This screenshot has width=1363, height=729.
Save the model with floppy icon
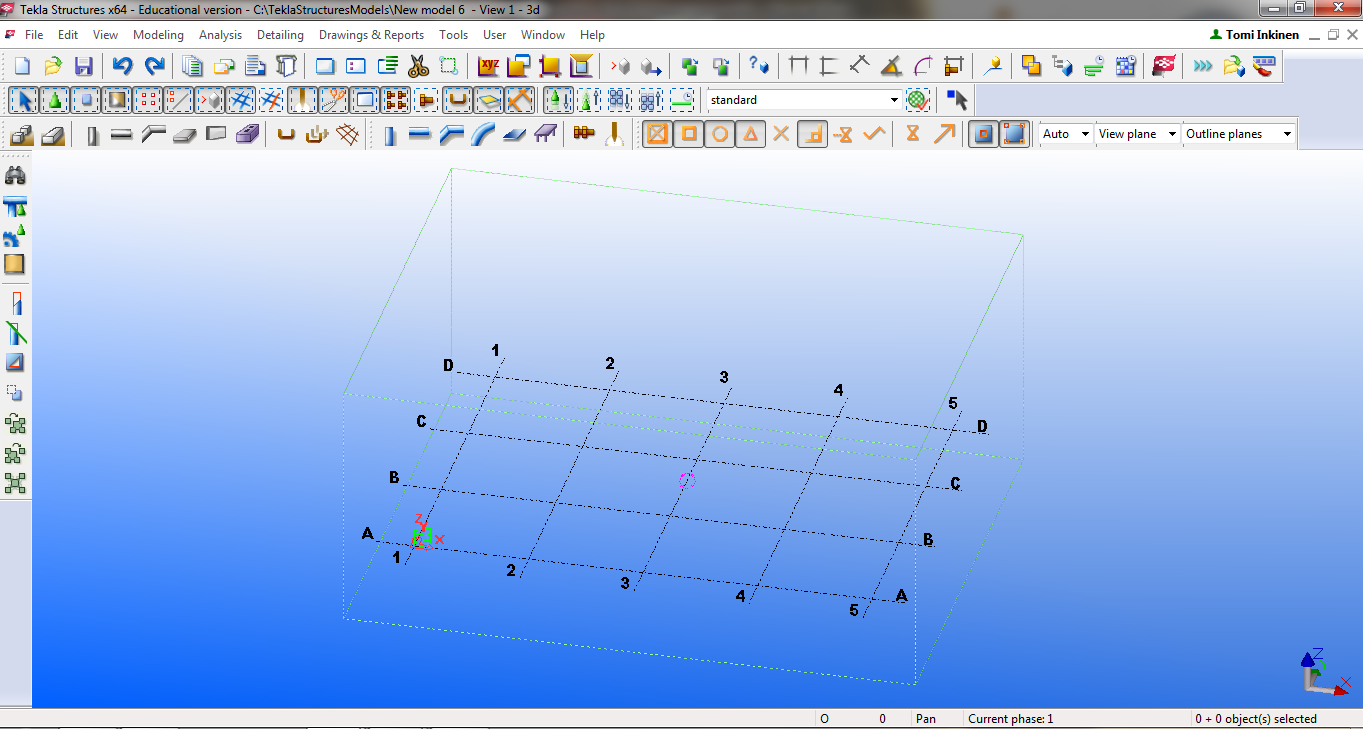[84, 67]
